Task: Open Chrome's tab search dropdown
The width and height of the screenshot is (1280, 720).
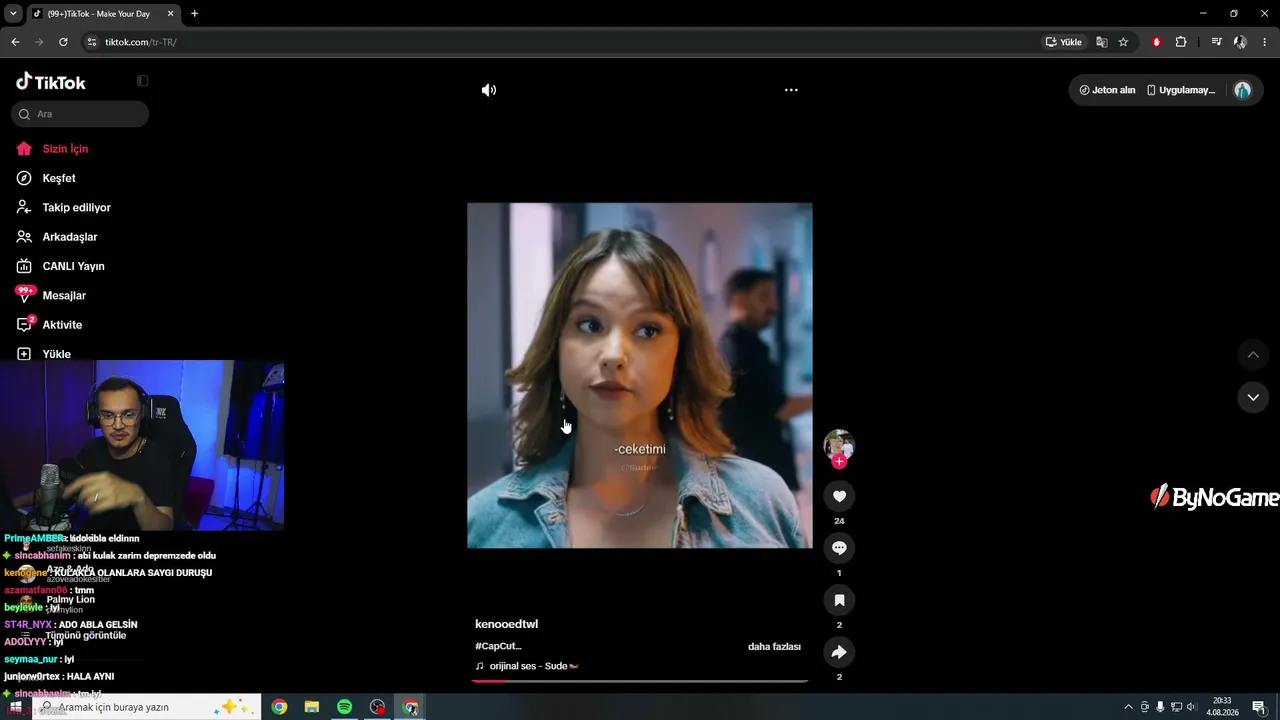Action: [x=13, y=14]
